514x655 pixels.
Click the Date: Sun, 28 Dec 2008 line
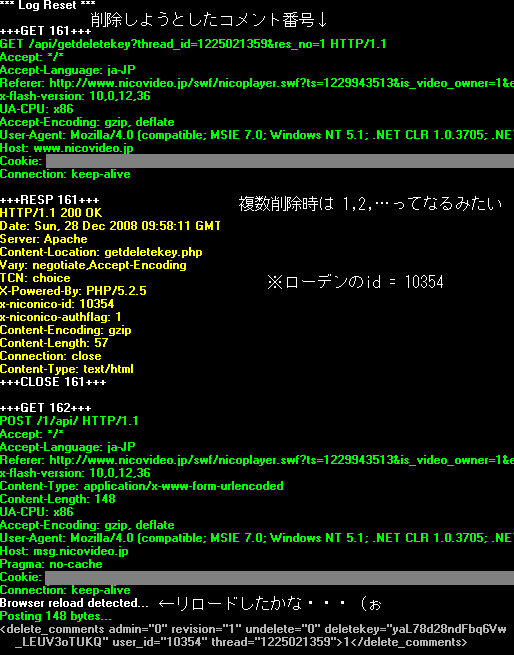(110, 226)
